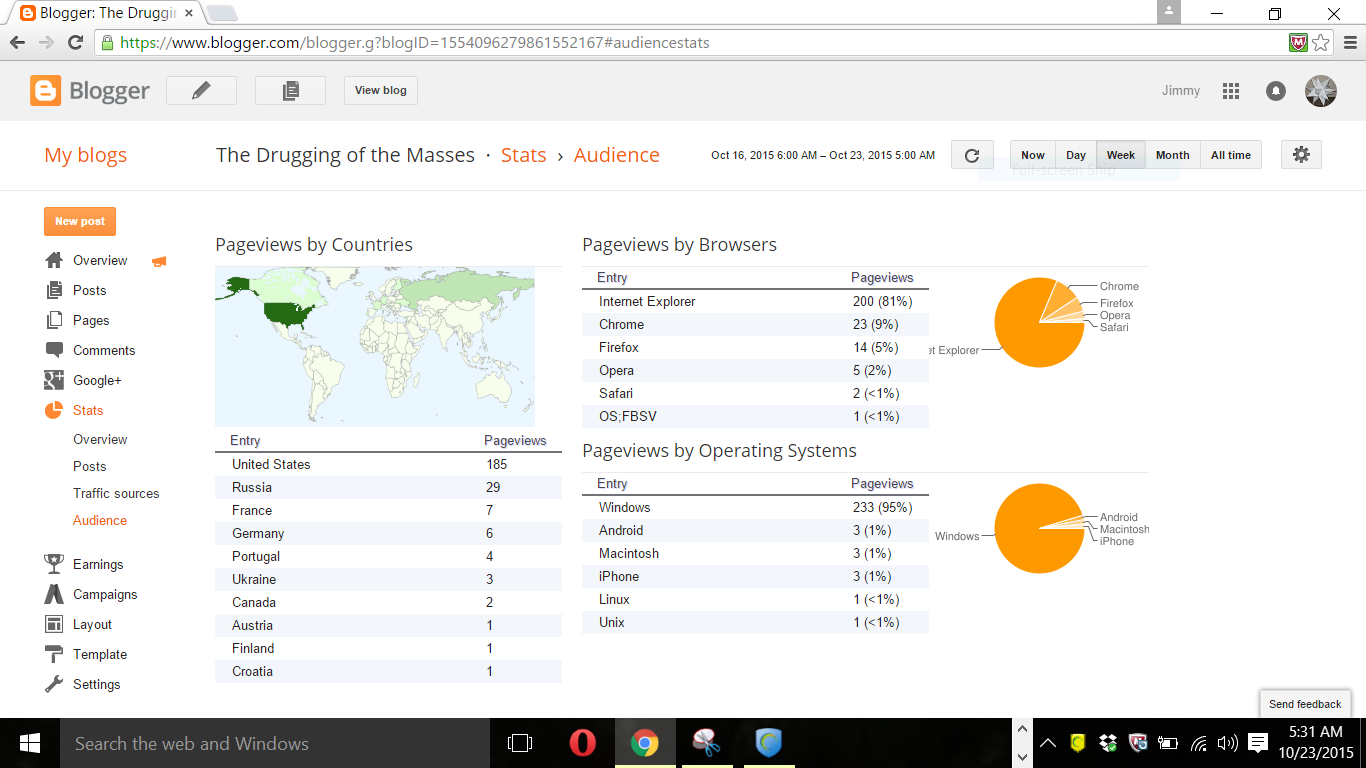Open Stats Overview sub-item
Image resolution: width=1366 pixels, height=768 pixels.
click(100, 440)
